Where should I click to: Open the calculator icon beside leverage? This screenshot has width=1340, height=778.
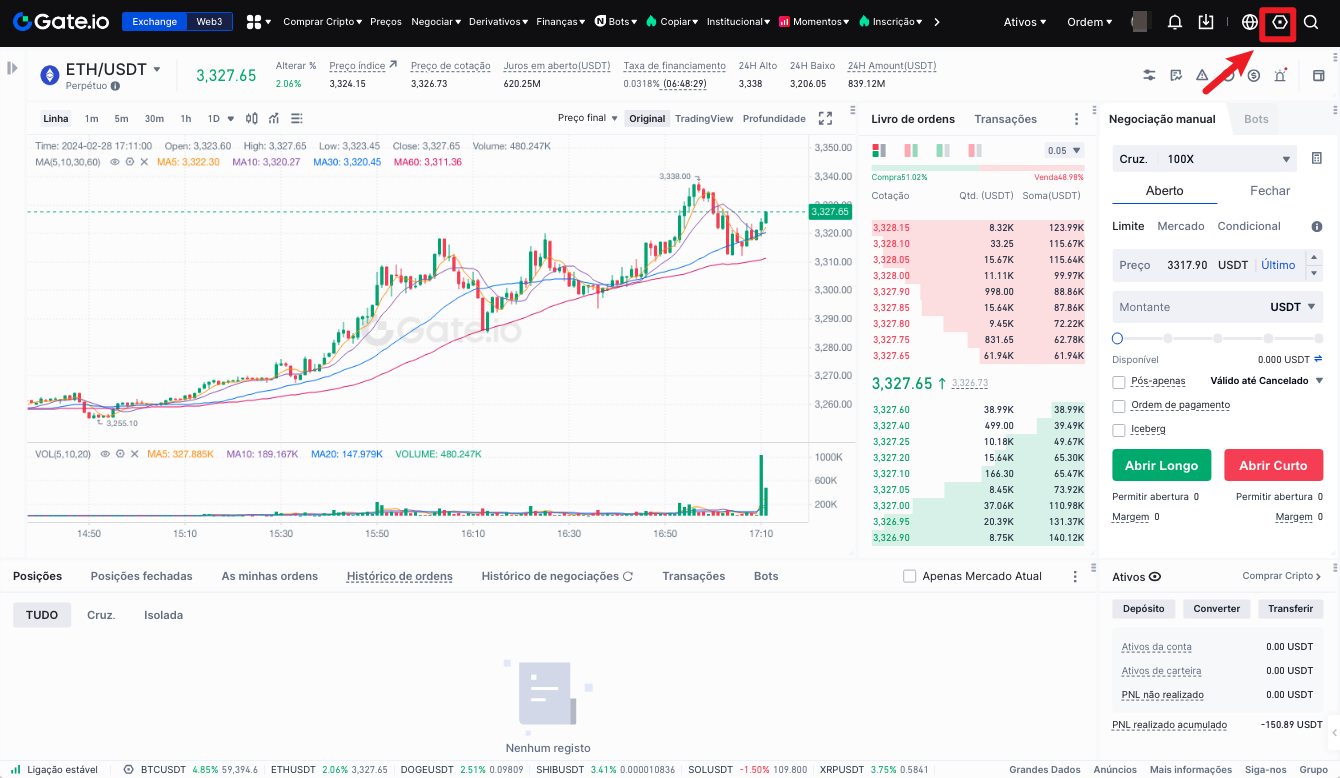tap(1316, 159)
